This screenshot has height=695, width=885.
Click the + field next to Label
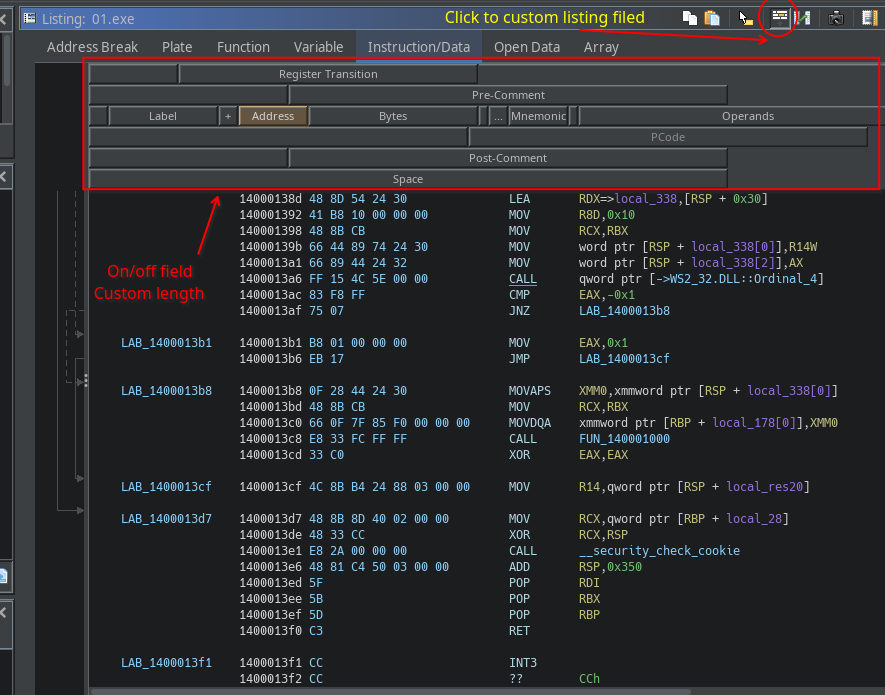coord(228,116)
